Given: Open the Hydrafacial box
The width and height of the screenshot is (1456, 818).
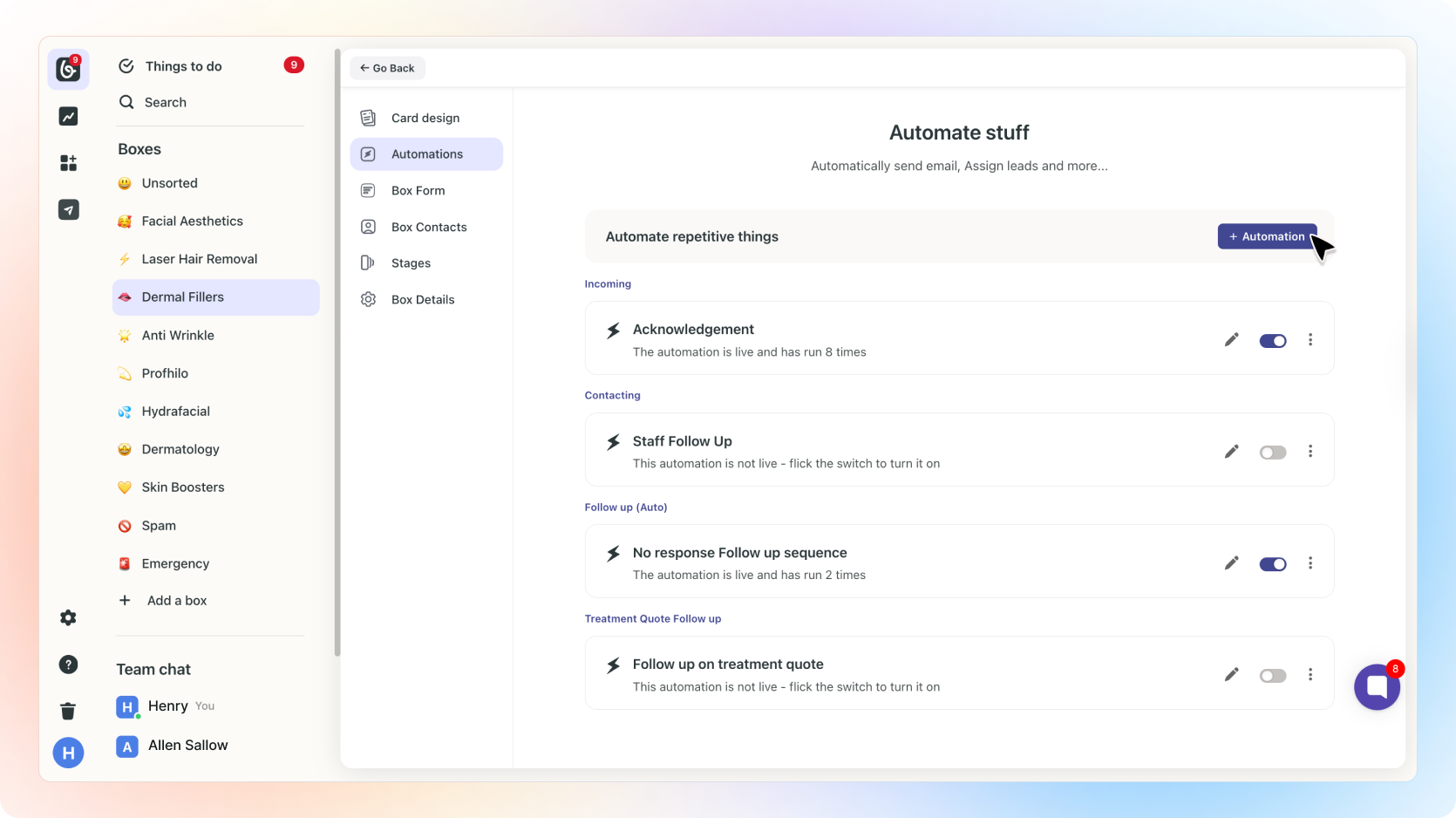Looking at the screenshot, I should (216, 412).
